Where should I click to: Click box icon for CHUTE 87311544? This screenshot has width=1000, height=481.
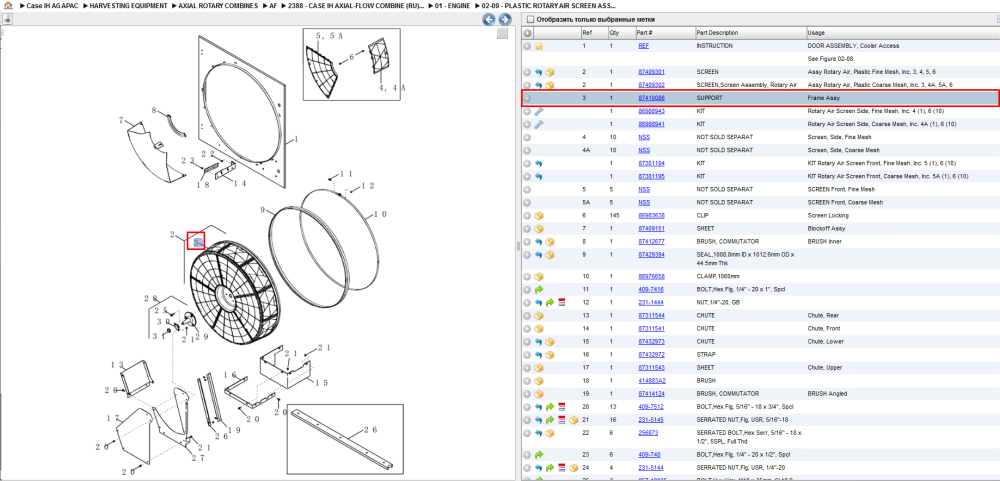click(x=539, y=316)
